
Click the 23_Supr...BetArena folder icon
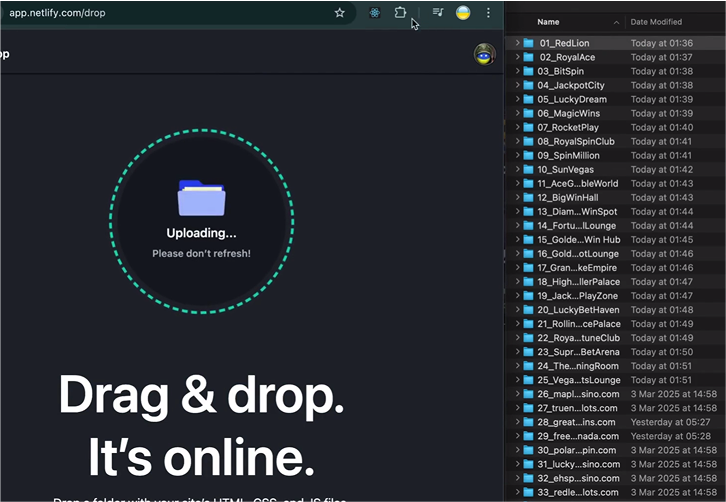click(528, 352)
